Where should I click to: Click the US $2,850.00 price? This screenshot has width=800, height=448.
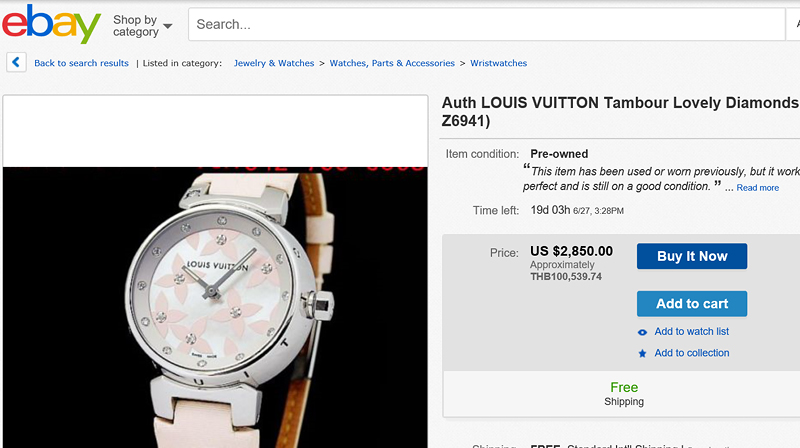tap(571, 251)
